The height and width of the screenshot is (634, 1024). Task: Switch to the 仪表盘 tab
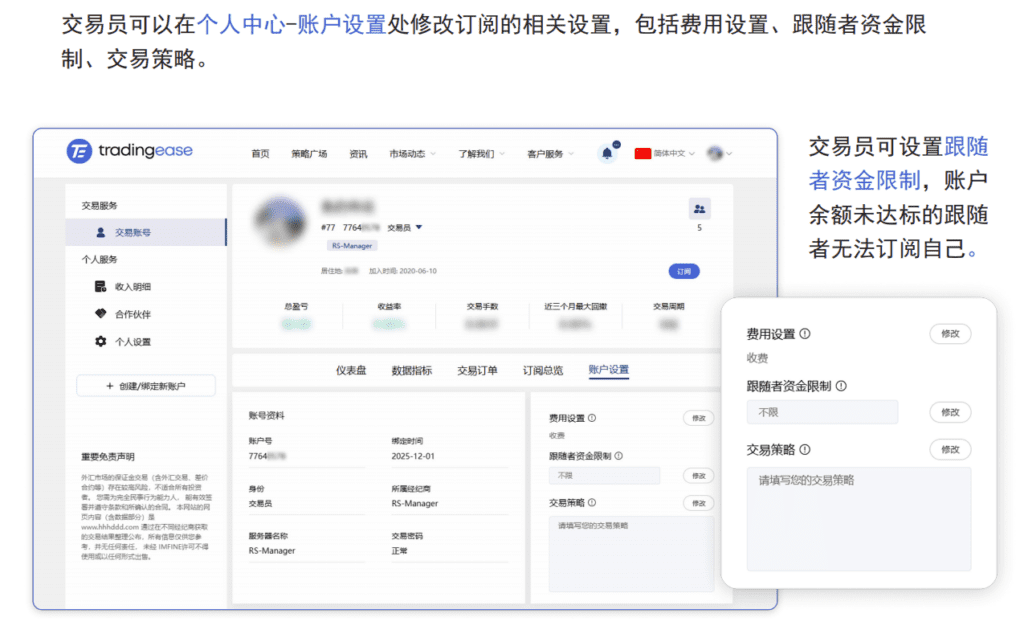click(x=351, y=370)
